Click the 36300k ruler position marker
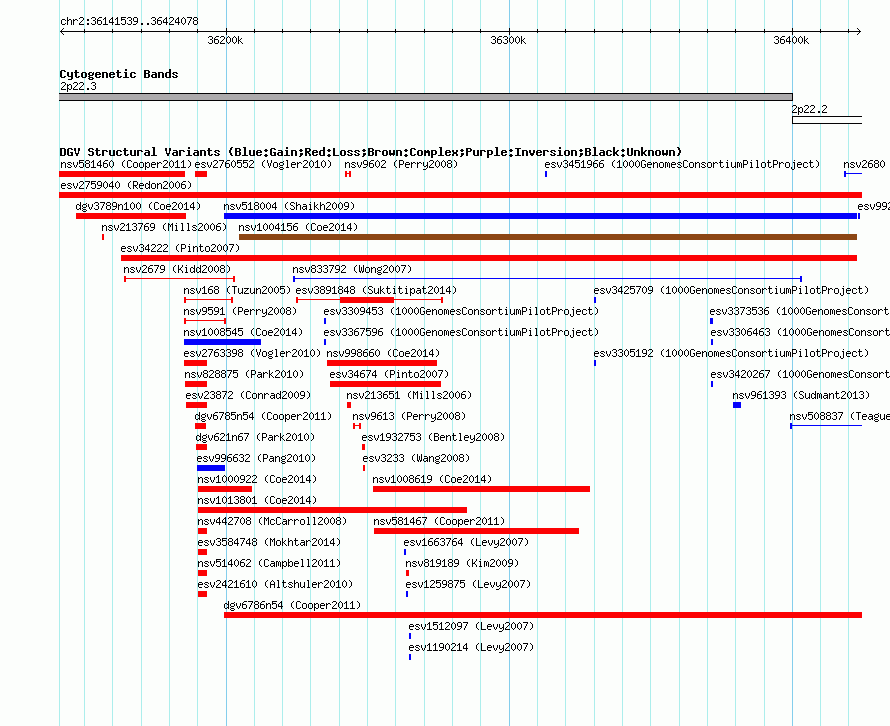 [x=508, y=40]
